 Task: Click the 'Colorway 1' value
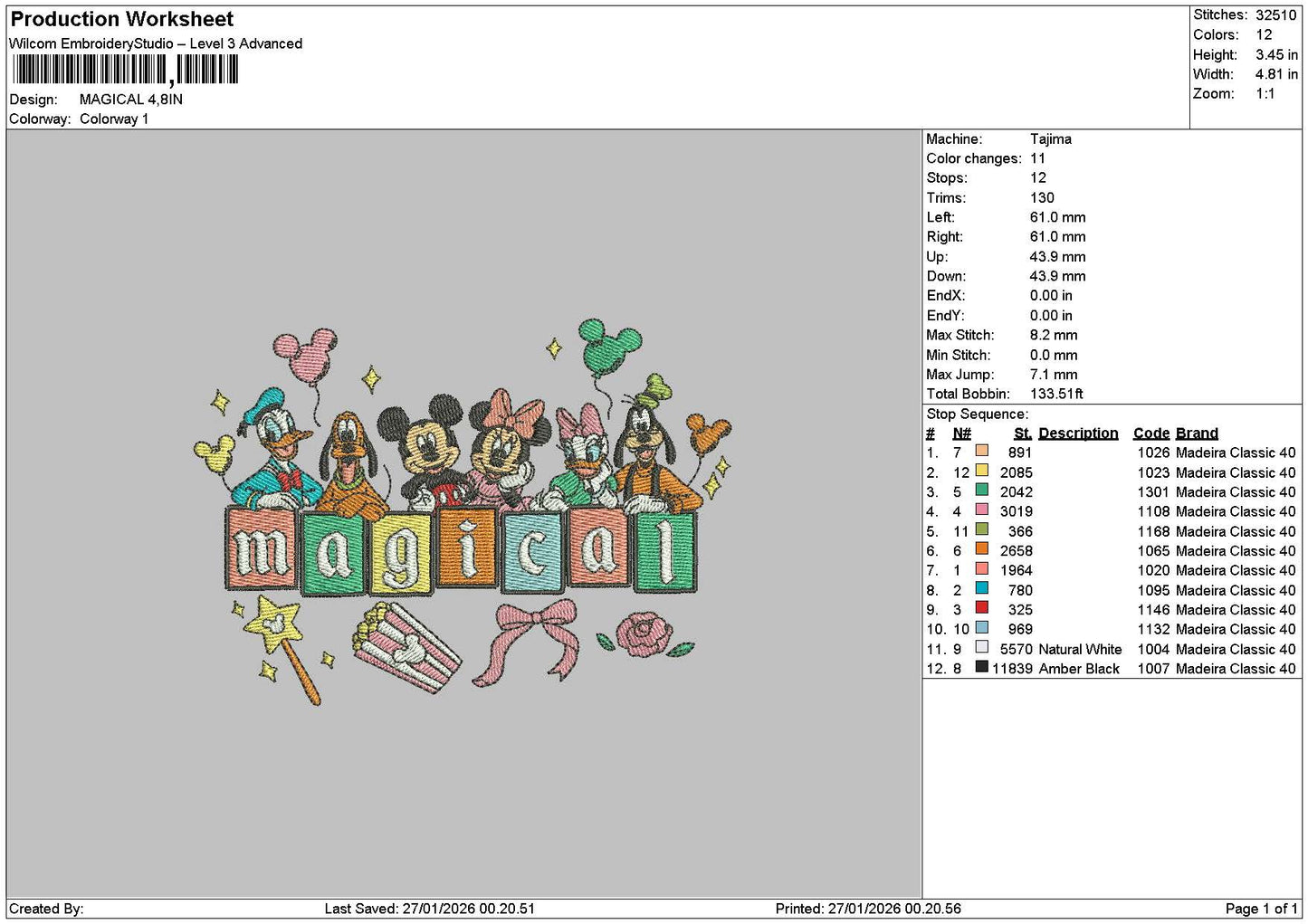114,119
